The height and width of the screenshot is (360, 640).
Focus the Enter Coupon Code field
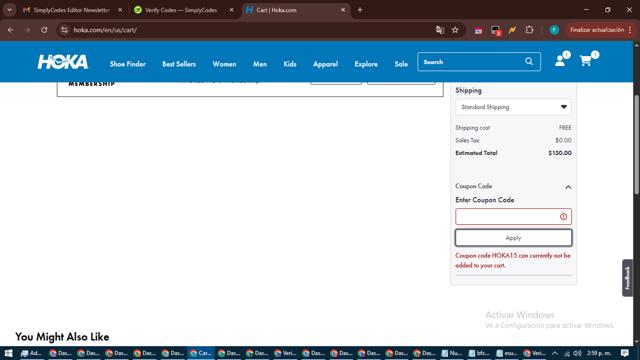tap(513, 217)
